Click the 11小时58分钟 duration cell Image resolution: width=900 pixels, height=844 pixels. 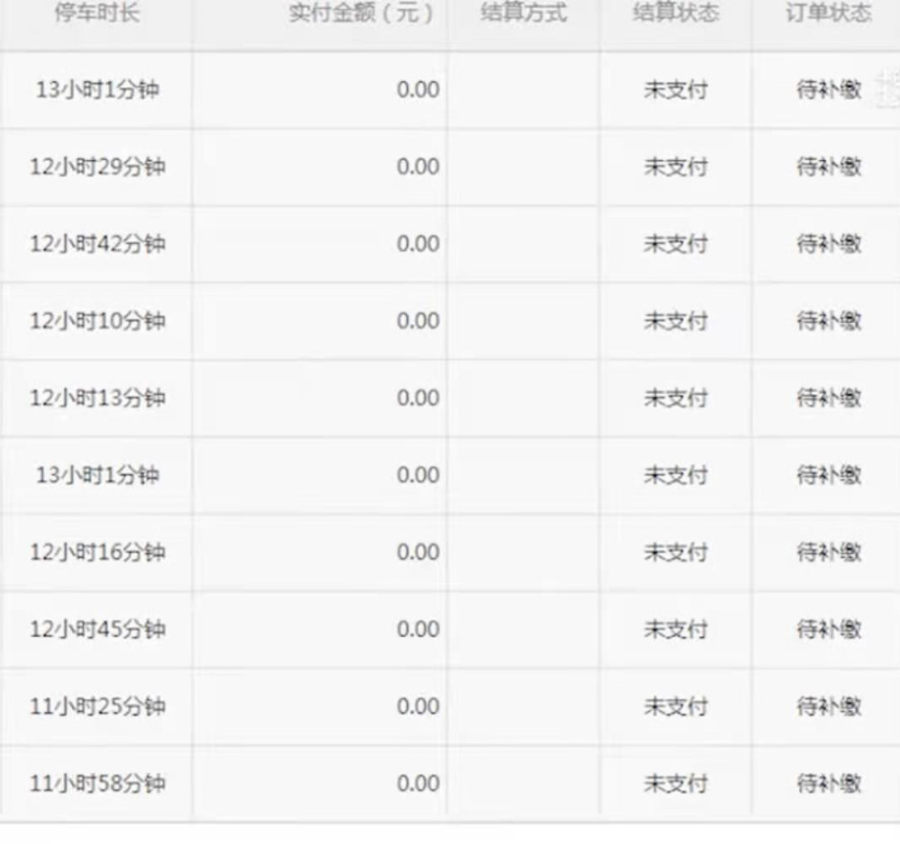point(97,784)
